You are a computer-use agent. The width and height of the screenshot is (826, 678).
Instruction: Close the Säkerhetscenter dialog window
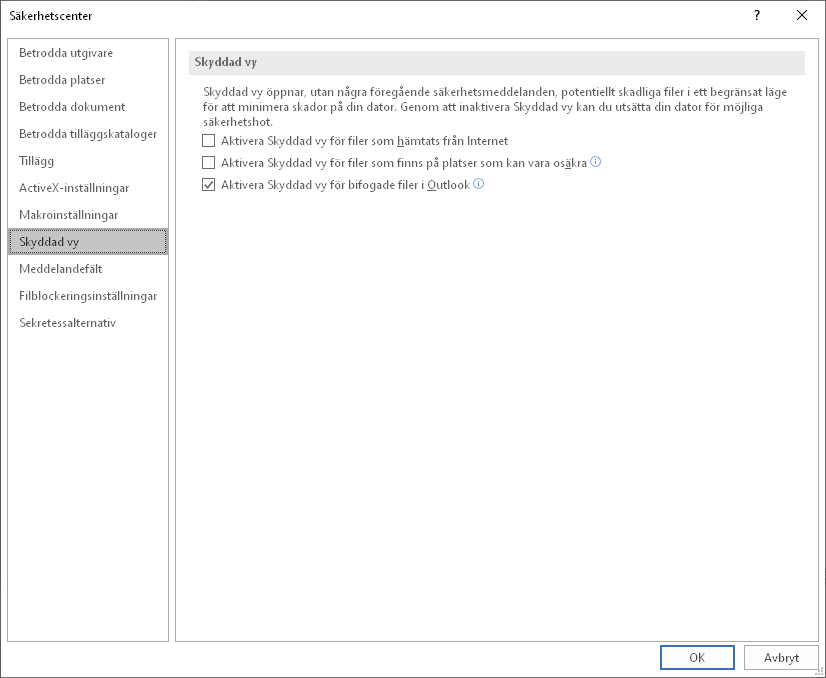click(x=802, y=15)
